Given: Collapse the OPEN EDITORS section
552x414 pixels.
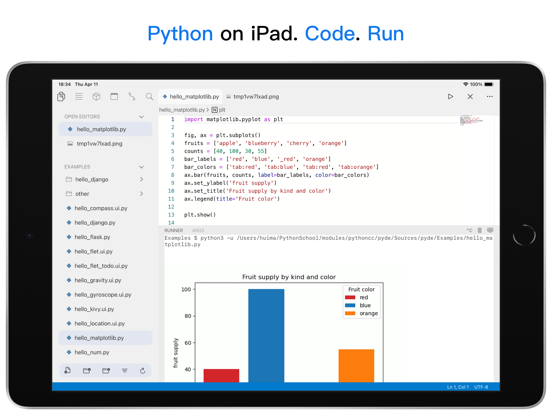Looking at the screenshot, I should (141, 117).
